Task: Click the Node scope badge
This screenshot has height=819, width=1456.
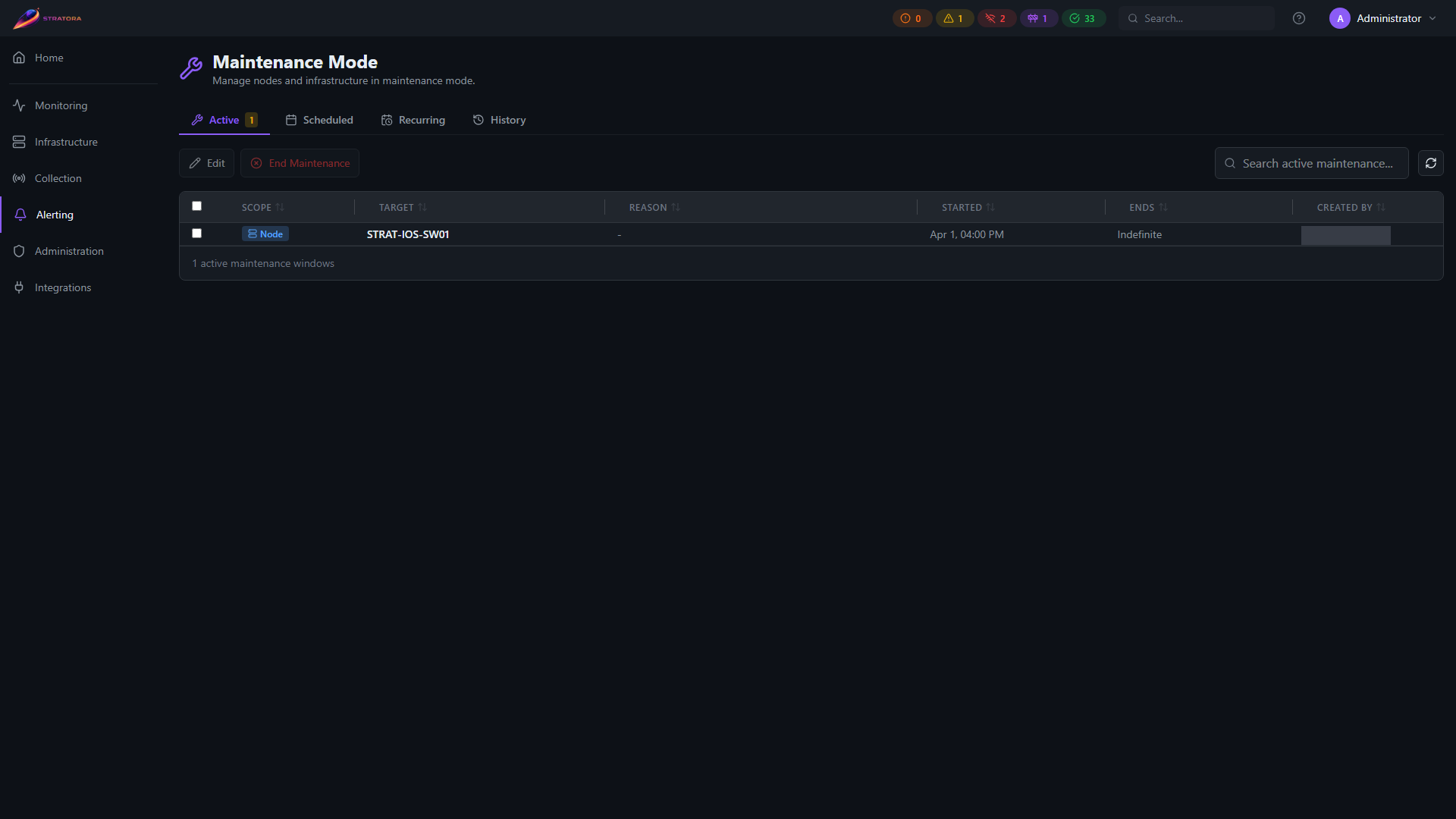Action: coord(265,234)
